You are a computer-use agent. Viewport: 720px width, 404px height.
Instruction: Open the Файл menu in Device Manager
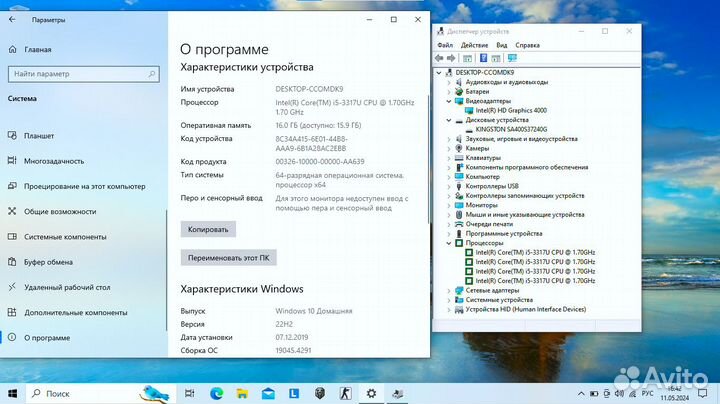click(445, 45)
